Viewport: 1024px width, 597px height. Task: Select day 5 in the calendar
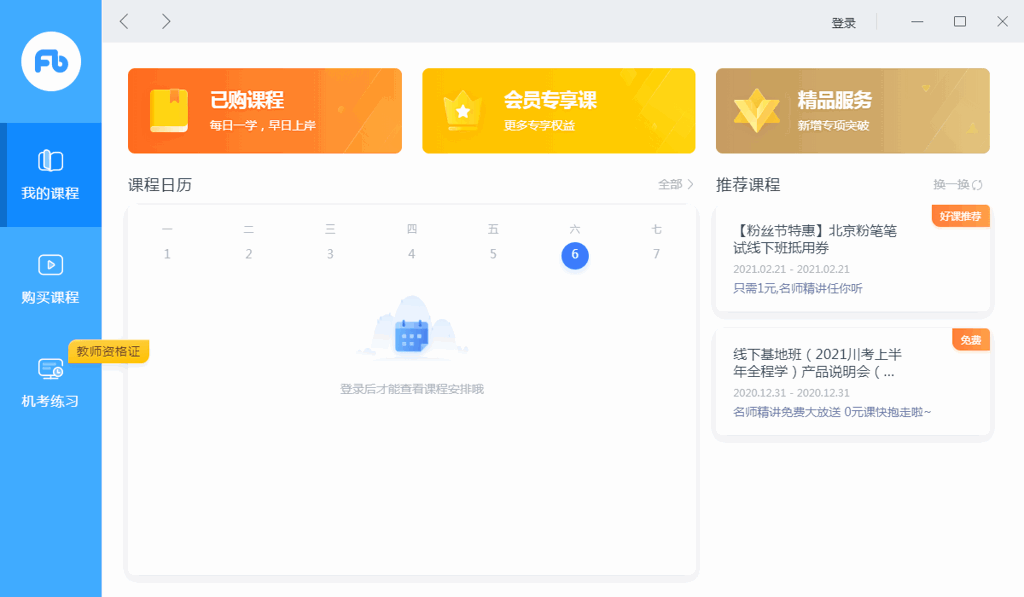(493, 254)
